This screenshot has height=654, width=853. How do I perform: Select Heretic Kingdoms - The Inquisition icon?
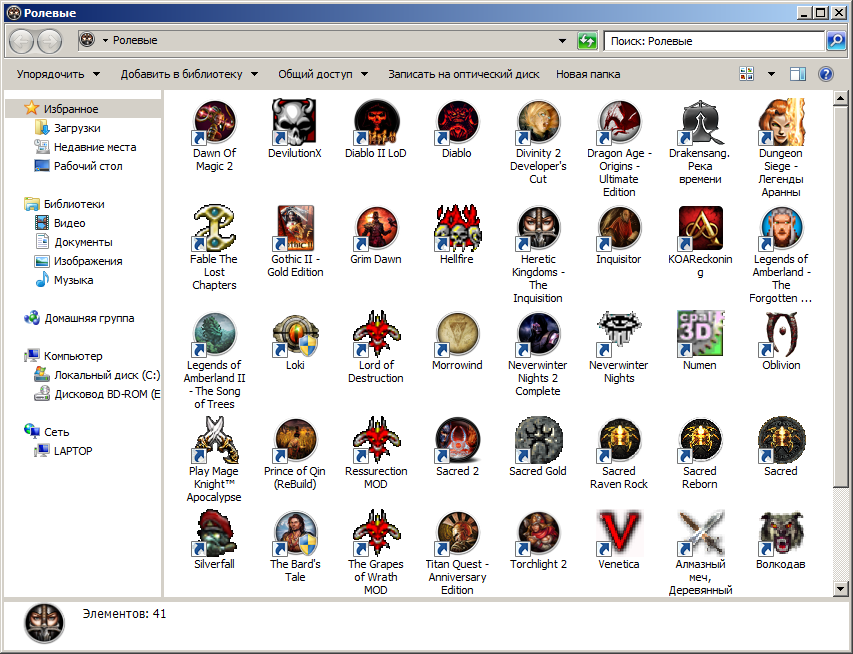point(538,227)
